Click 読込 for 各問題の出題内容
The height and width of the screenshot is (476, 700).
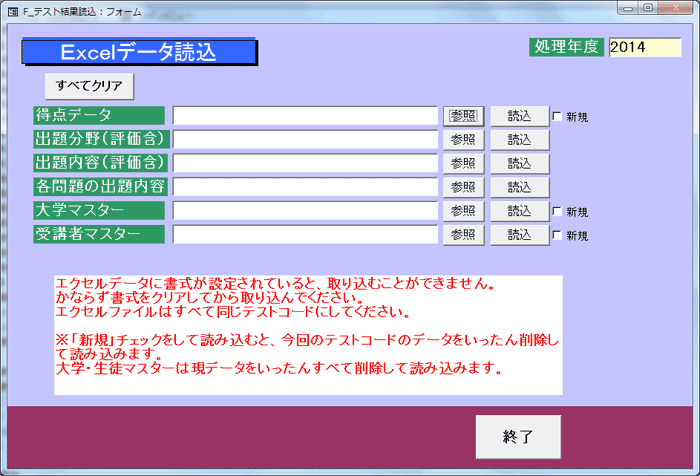point(519,187)
